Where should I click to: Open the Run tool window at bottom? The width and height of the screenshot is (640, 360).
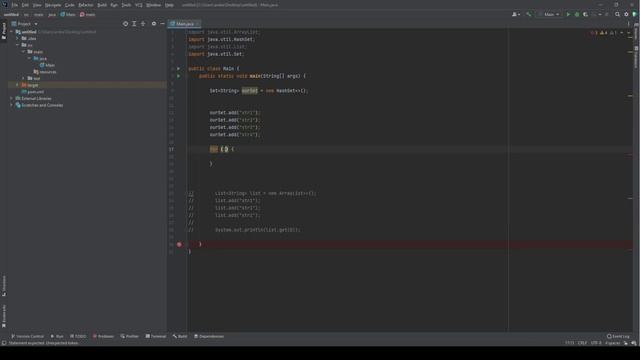[57, 336]
